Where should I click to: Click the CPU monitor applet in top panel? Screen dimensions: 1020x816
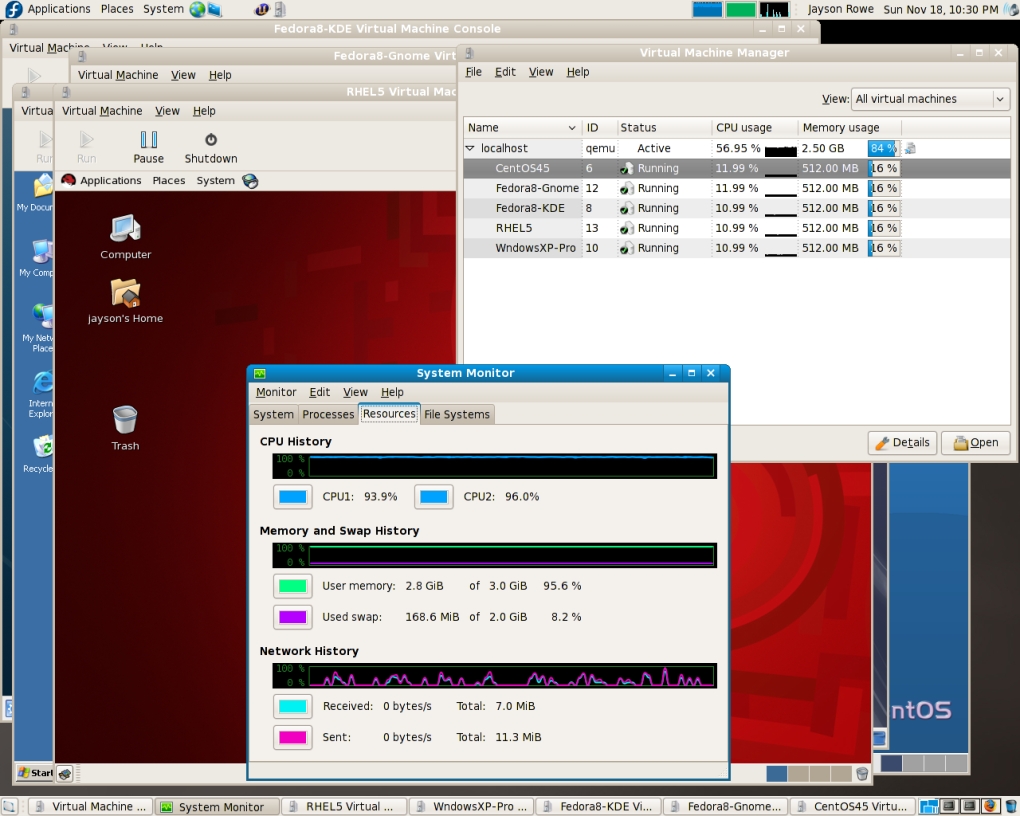(707, 9)
